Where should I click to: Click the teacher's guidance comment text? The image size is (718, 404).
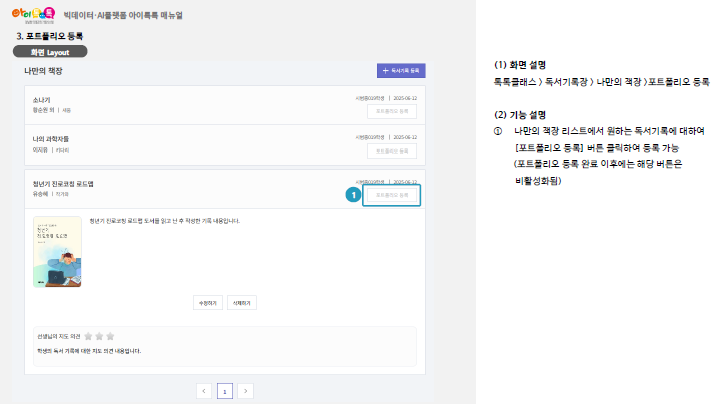point(86,351)
